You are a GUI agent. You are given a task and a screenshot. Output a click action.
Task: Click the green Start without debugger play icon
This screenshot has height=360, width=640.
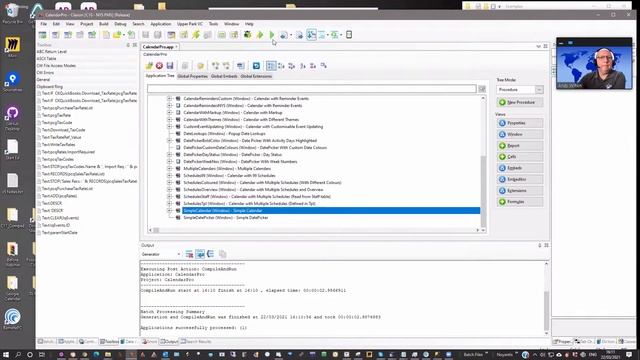[x=272, y=35]
